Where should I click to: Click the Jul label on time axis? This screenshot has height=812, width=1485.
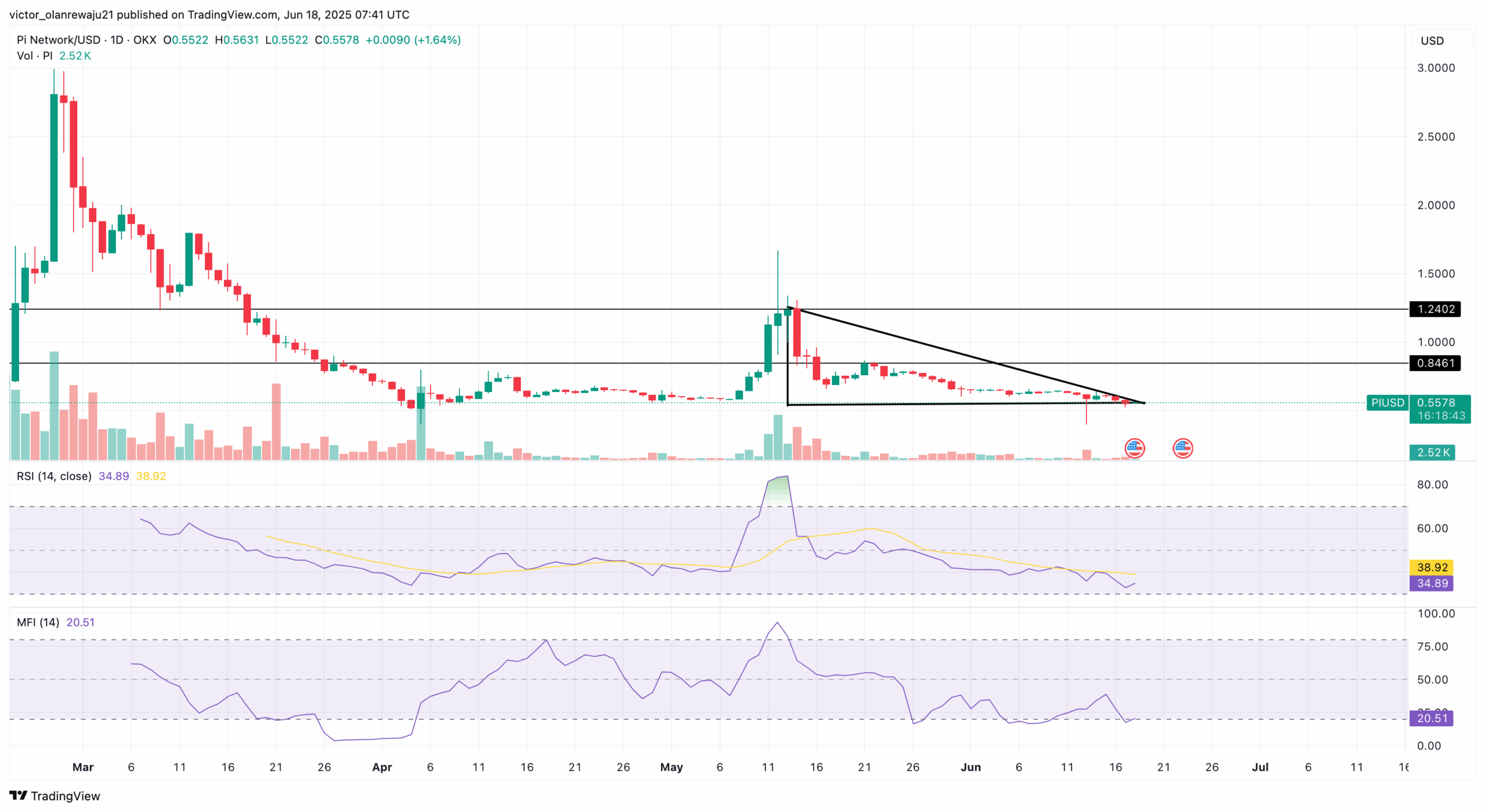tap(1260, 767)
